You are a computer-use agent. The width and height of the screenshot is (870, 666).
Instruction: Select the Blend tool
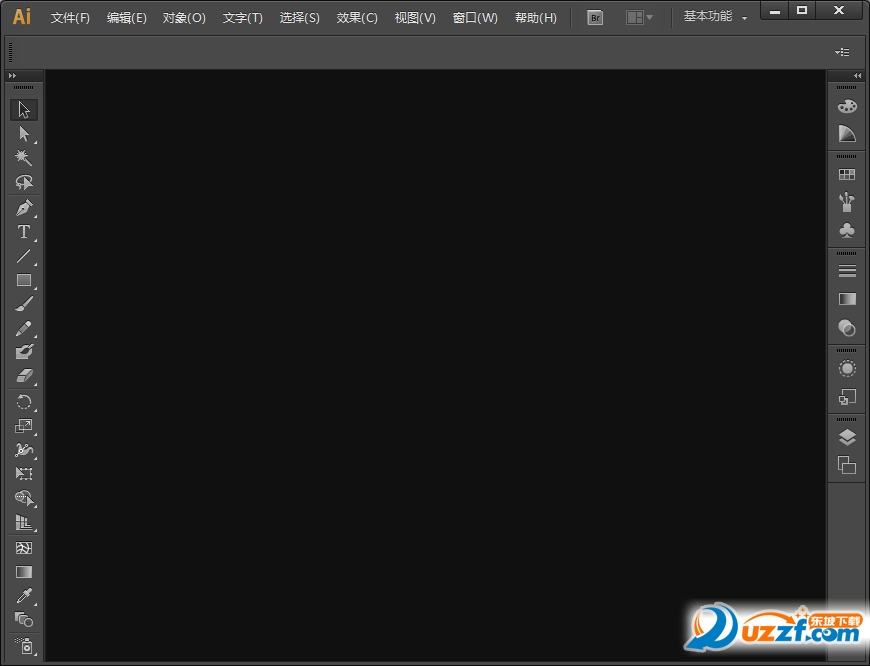pyautogui.click(x=24, y=619)
